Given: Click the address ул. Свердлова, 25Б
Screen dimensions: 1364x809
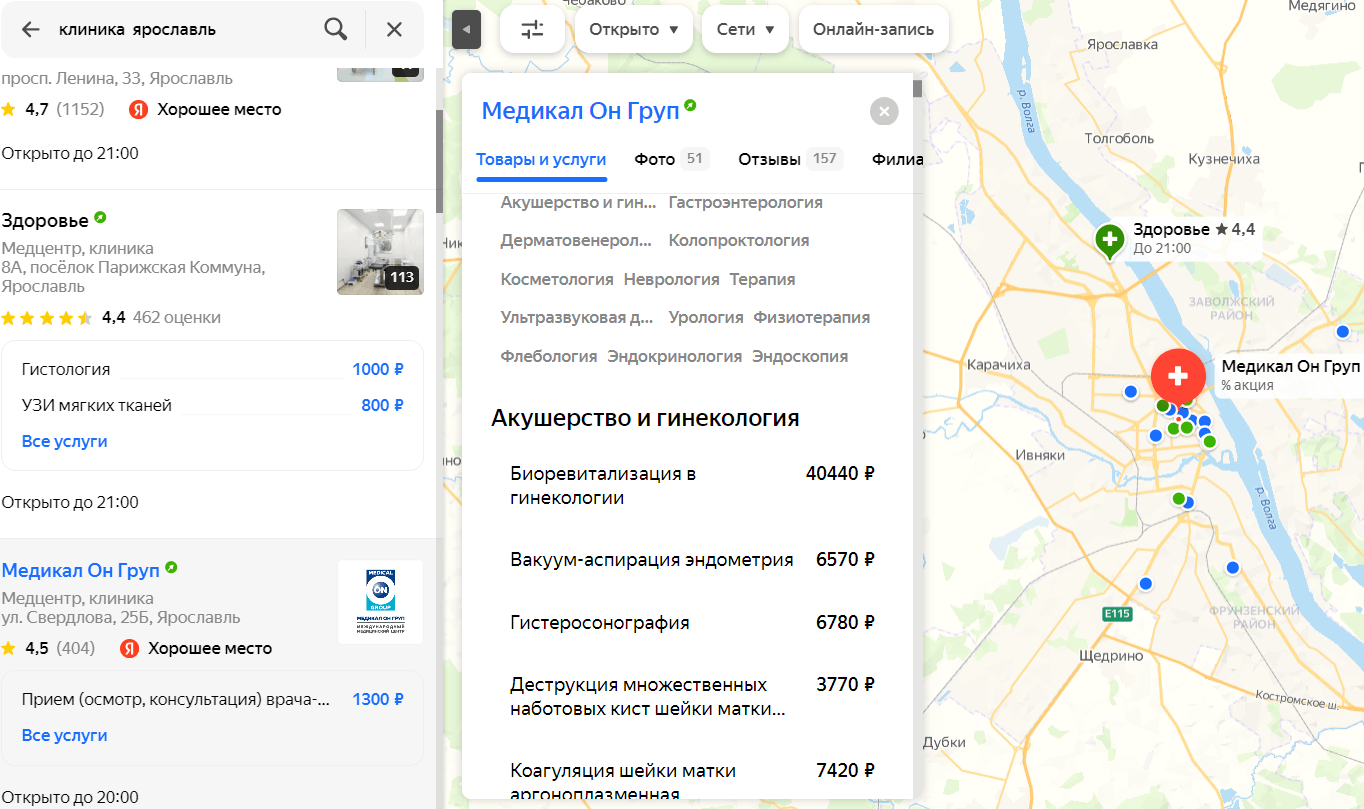Looking at the screenshot, I should click(121, 618).
